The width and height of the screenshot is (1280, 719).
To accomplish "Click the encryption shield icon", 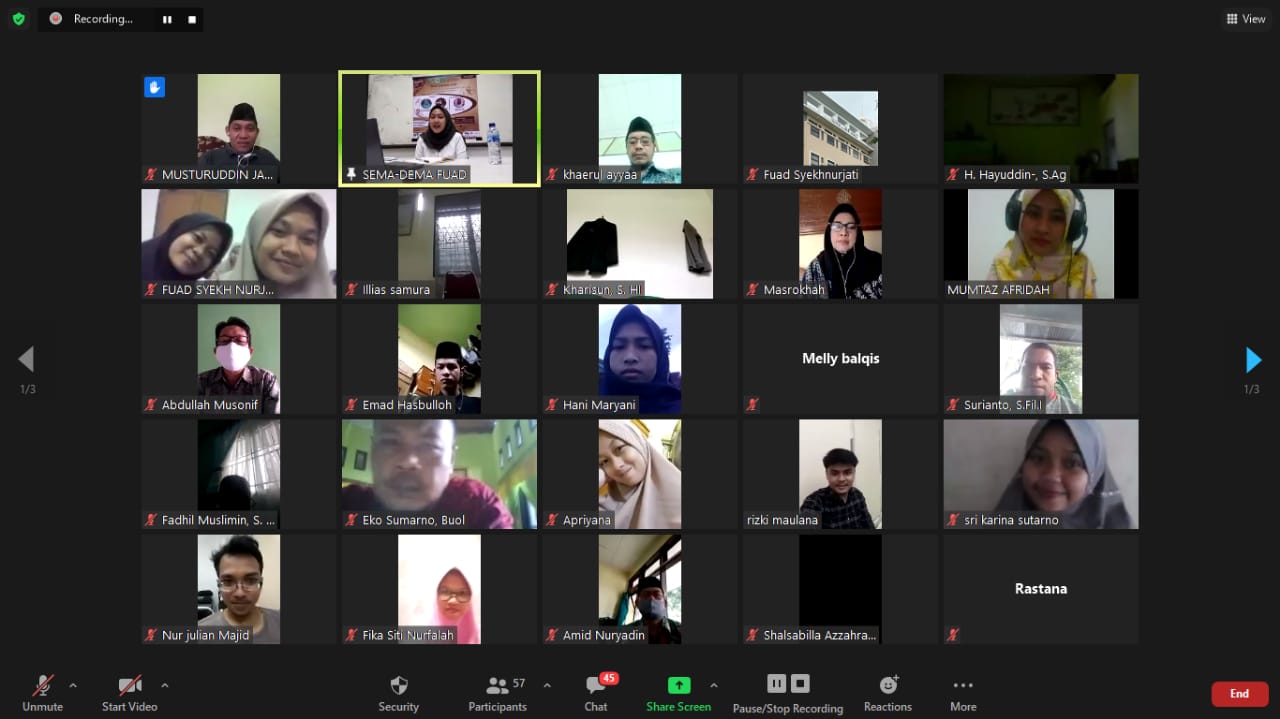I will click(x=18, y=18).
